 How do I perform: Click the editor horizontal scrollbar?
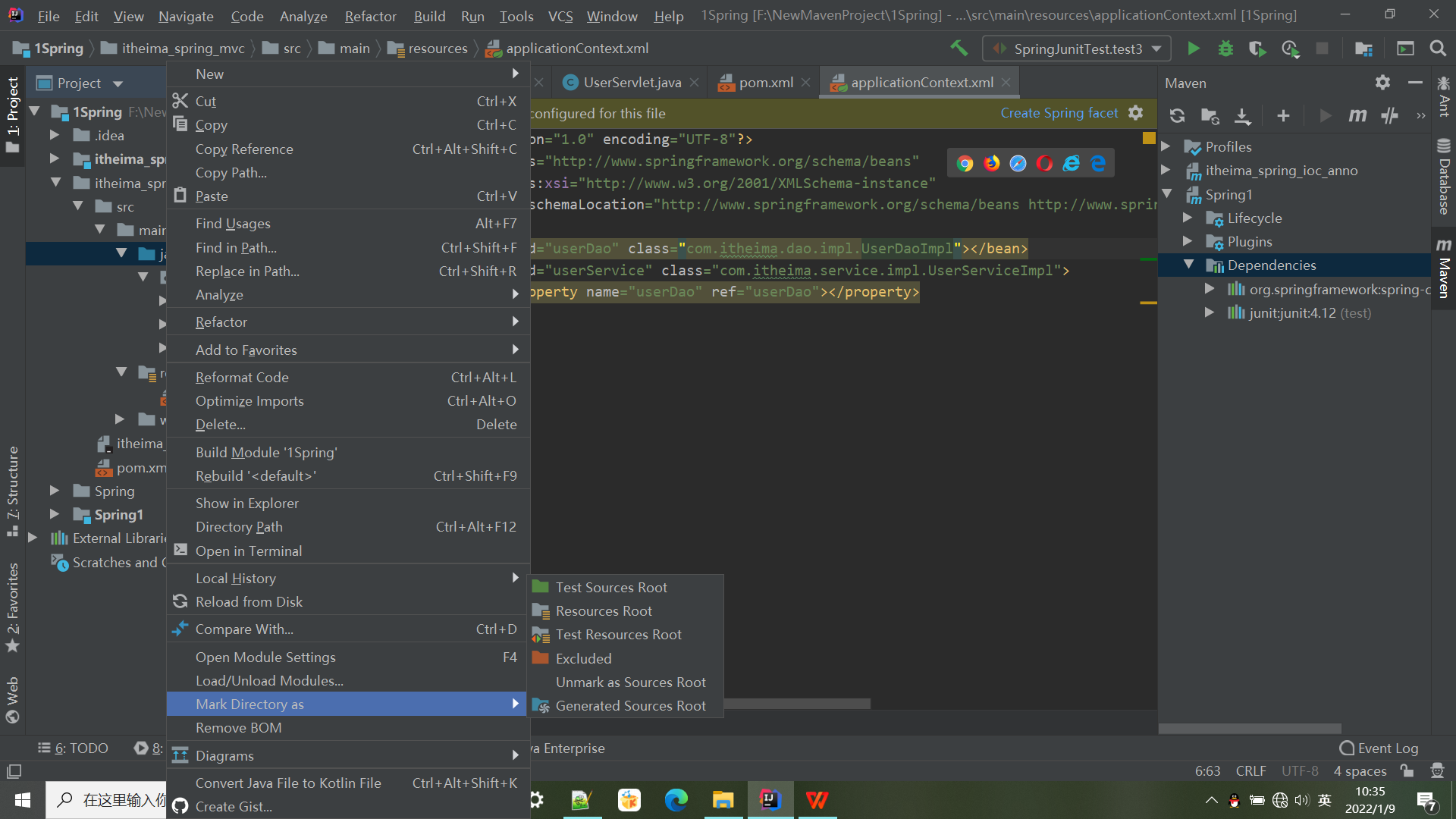click(796, 704)
